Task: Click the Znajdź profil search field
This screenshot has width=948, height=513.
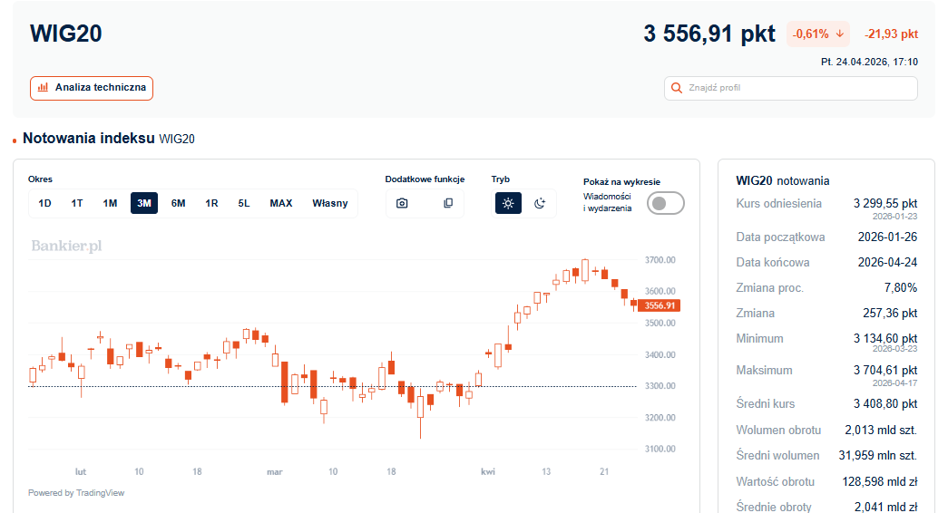Action: coord(791,88)
